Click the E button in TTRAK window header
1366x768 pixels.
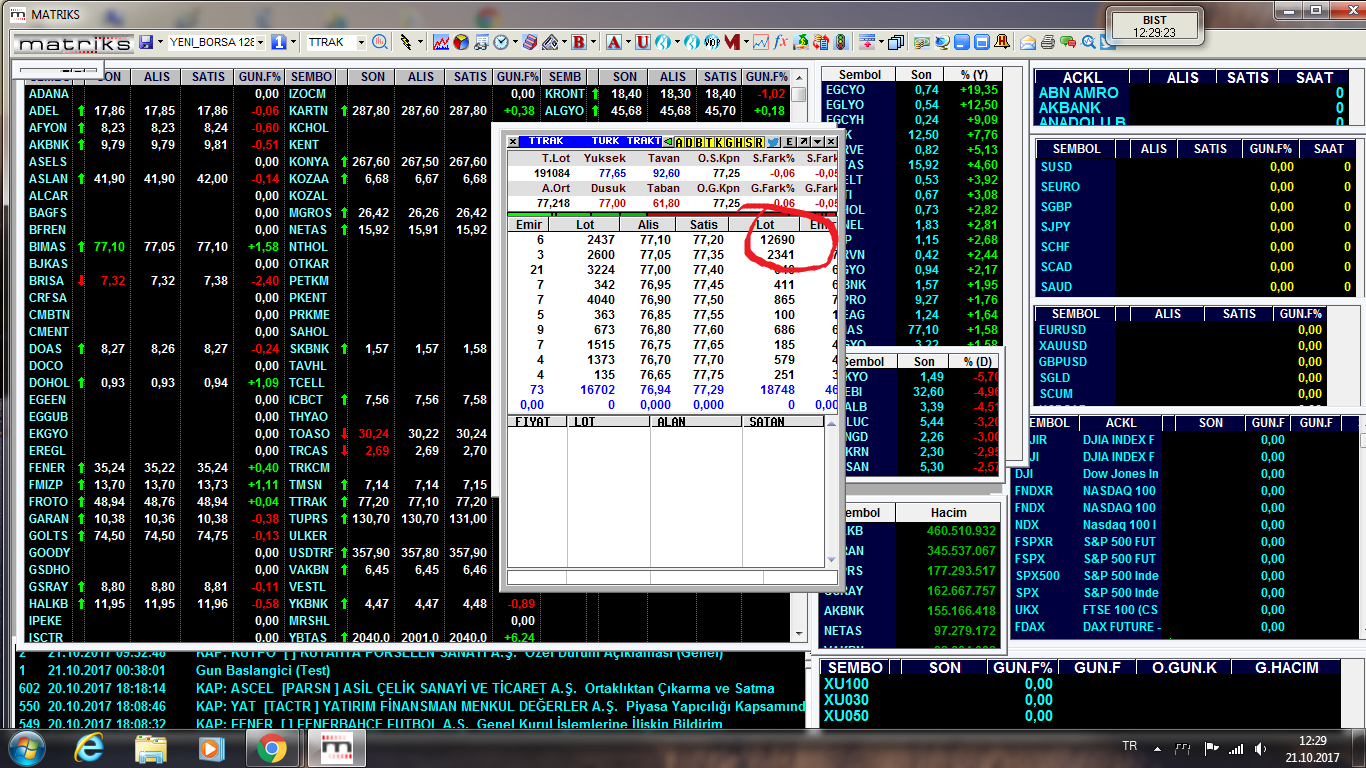click(x=789, y=141)
